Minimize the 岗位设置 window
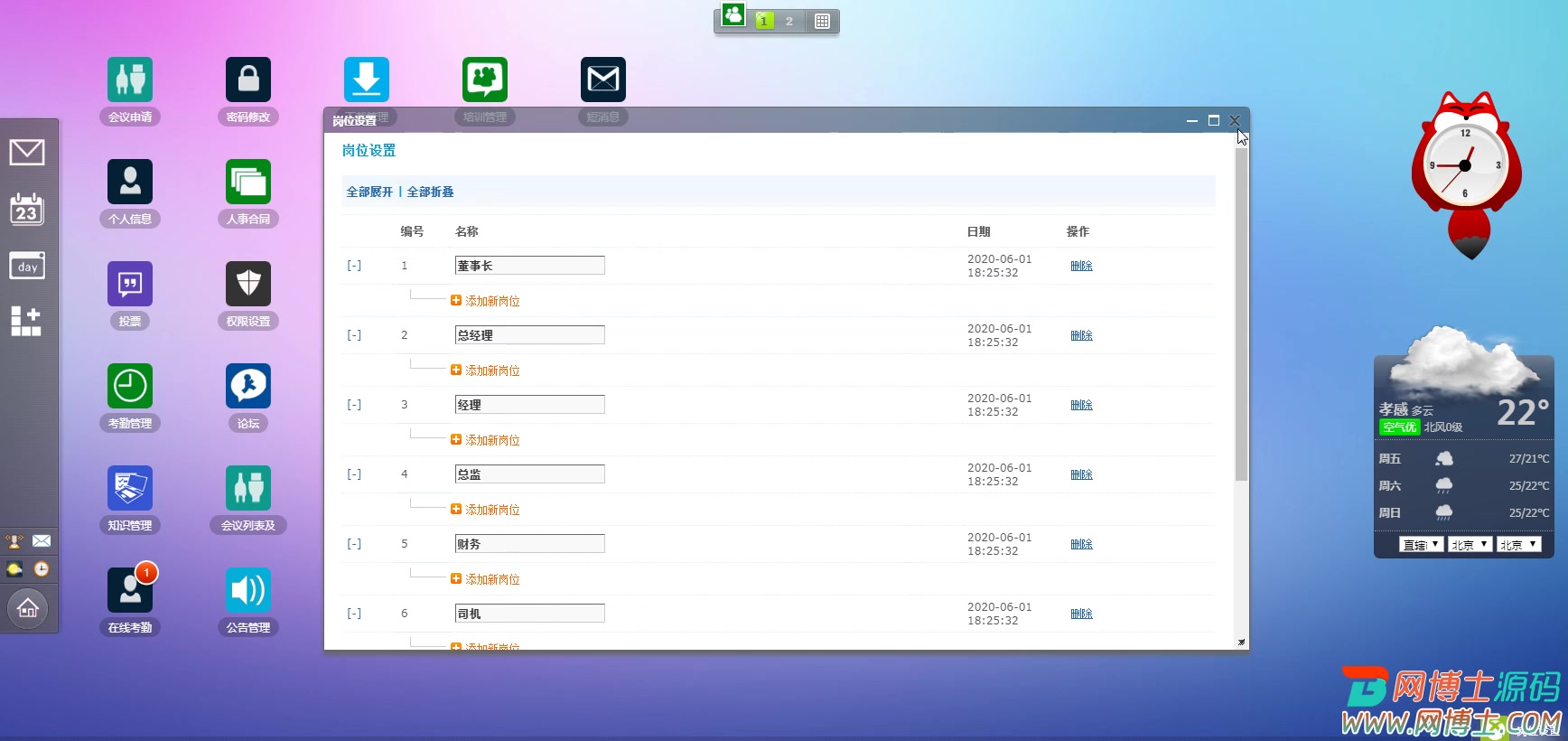Screen dimensions: 1568x741 (1192, 120)
